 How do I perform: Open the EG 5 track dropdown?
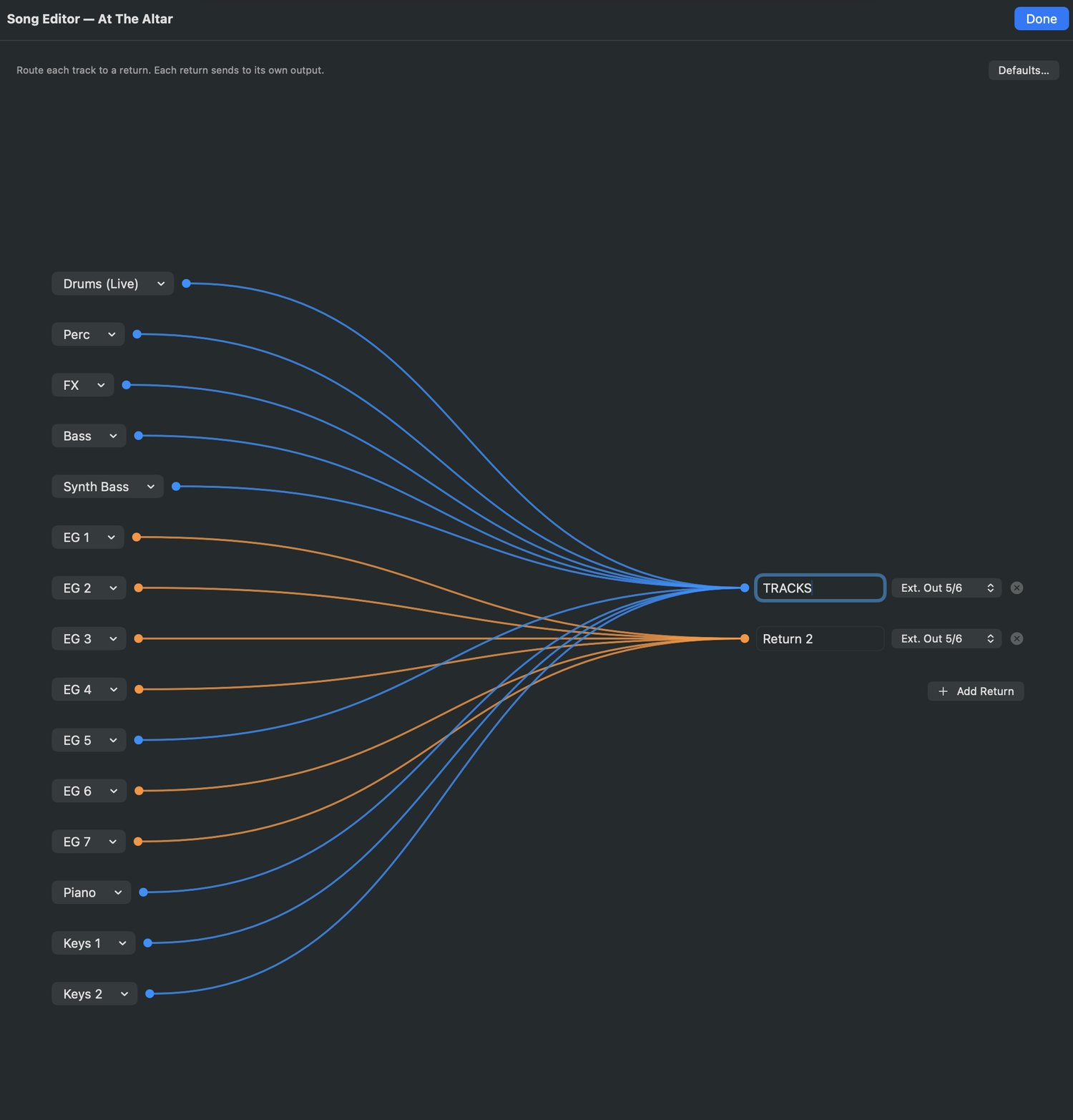89,740
